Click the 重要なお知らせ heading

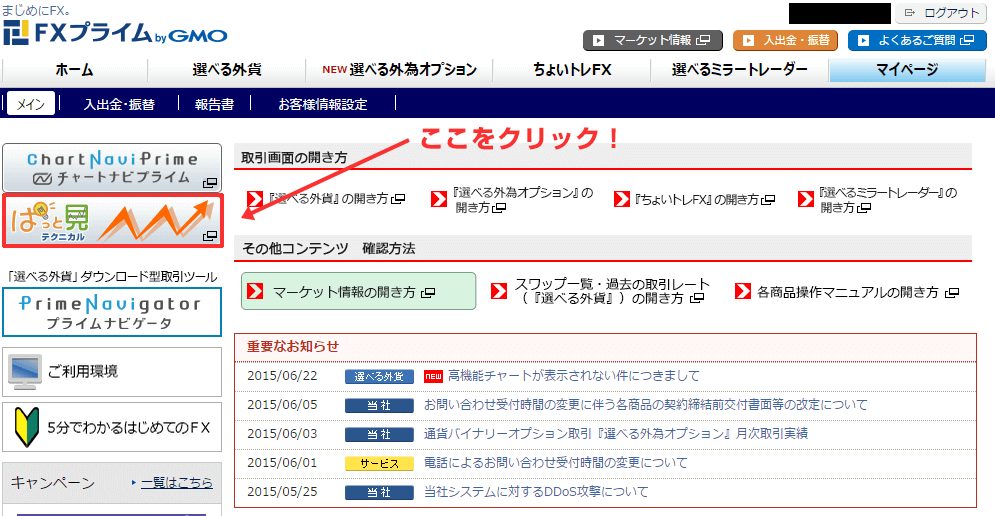(293, 347)
